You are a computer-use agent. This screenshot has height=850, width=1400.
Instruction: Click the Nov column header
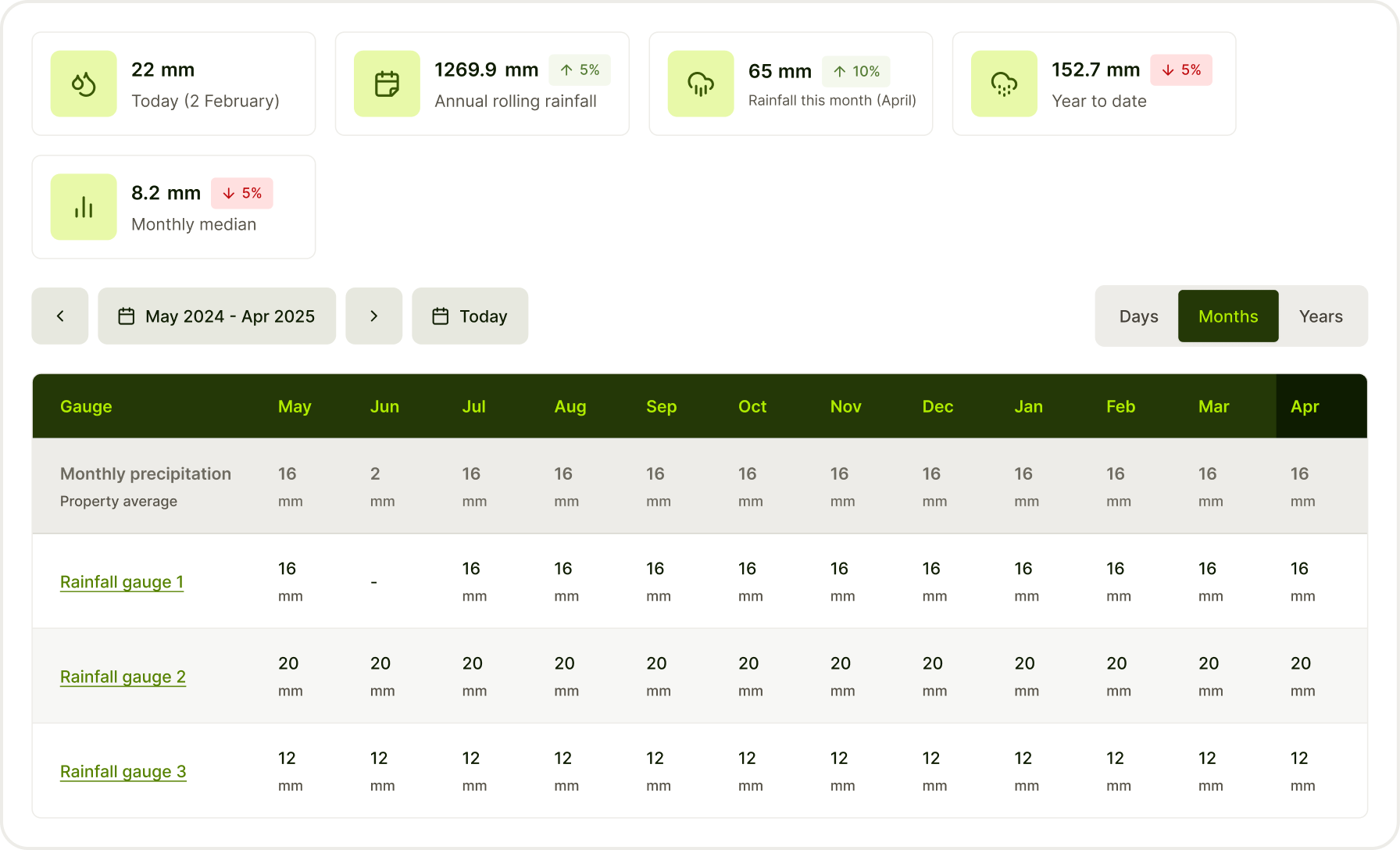pyautogui.click(x=845, y=406)
